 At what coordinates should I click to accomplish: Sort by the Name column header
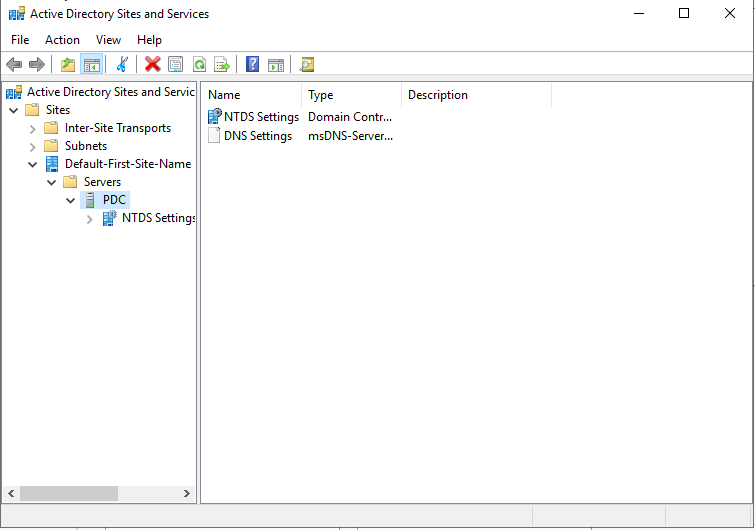tap(252, 95)
